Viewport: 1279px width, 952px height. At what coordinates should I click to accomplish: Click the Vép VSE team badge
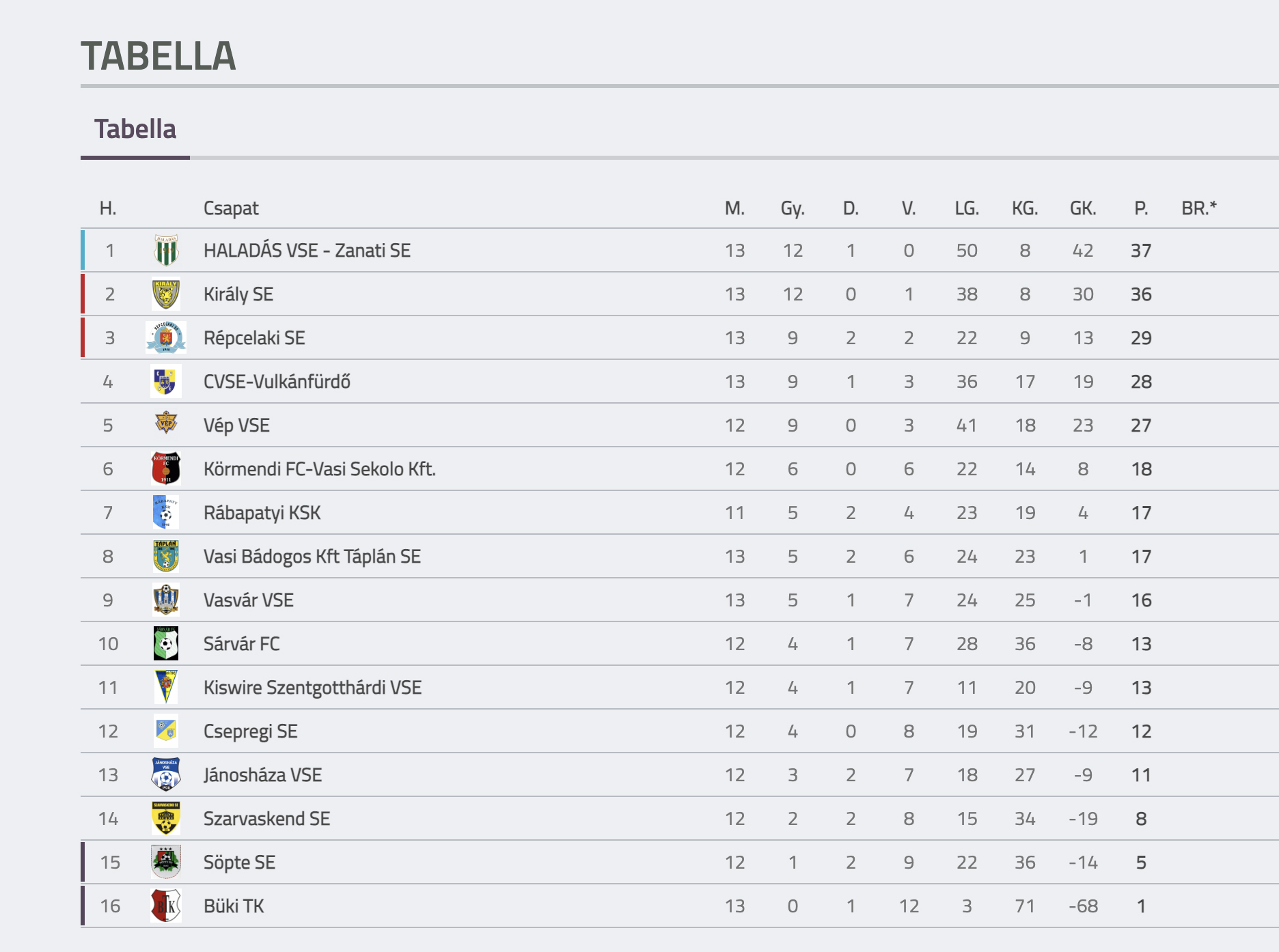(166, 423)
